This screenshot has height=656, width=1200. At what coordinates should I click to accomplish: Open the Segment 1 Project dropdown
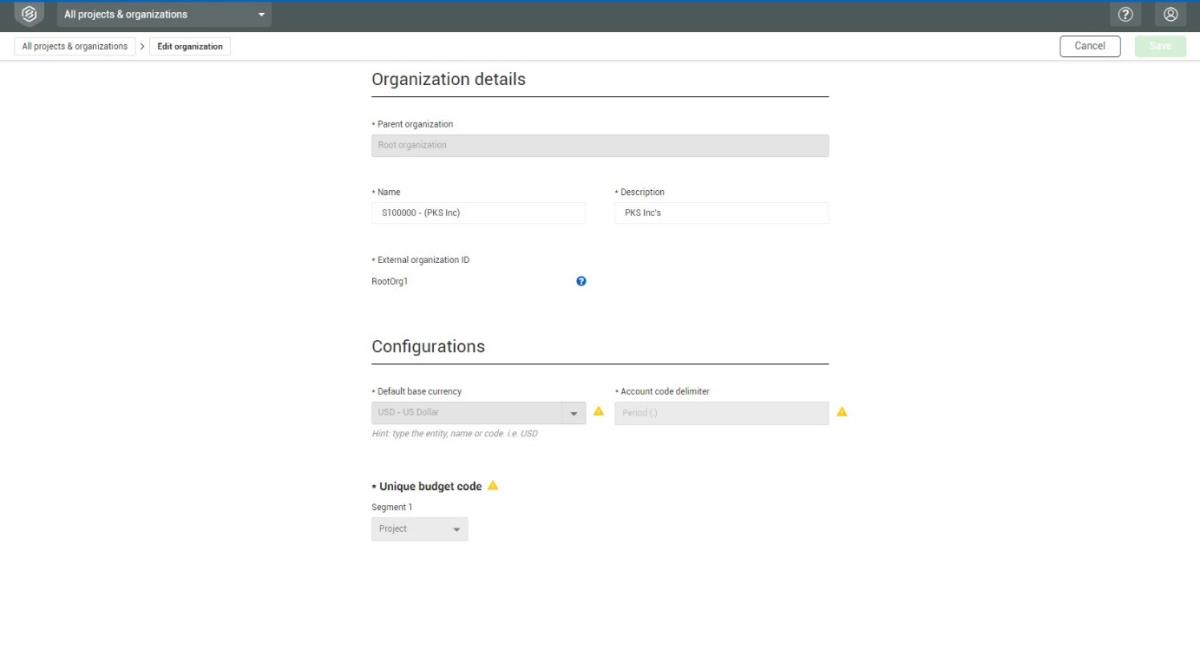[x=419, y=529]
